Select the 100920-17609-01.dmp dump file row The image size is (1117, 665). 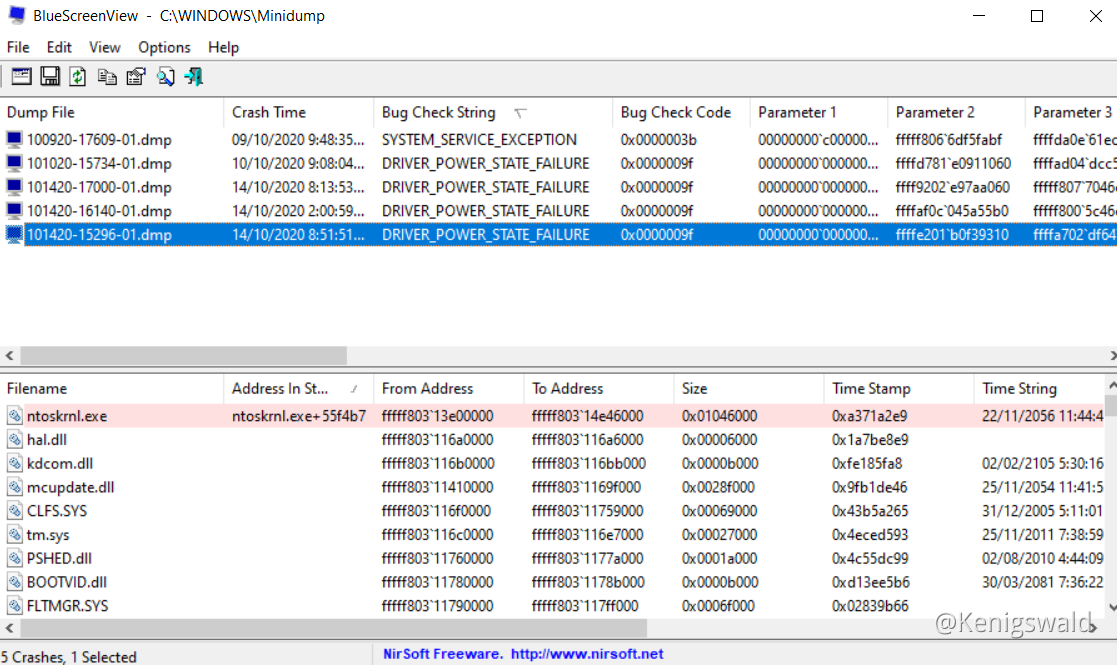pos(99,140)
